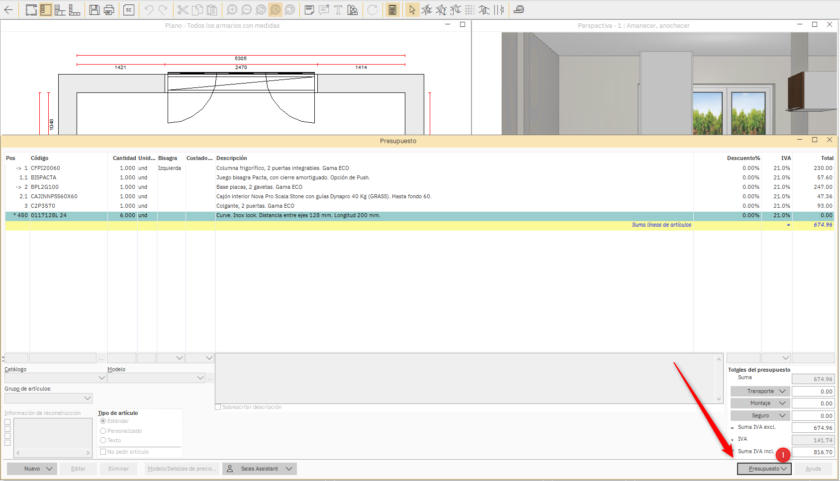Select the highlighted 0117128L 24 row
The image size is (840, 481).
coord(419,215)
